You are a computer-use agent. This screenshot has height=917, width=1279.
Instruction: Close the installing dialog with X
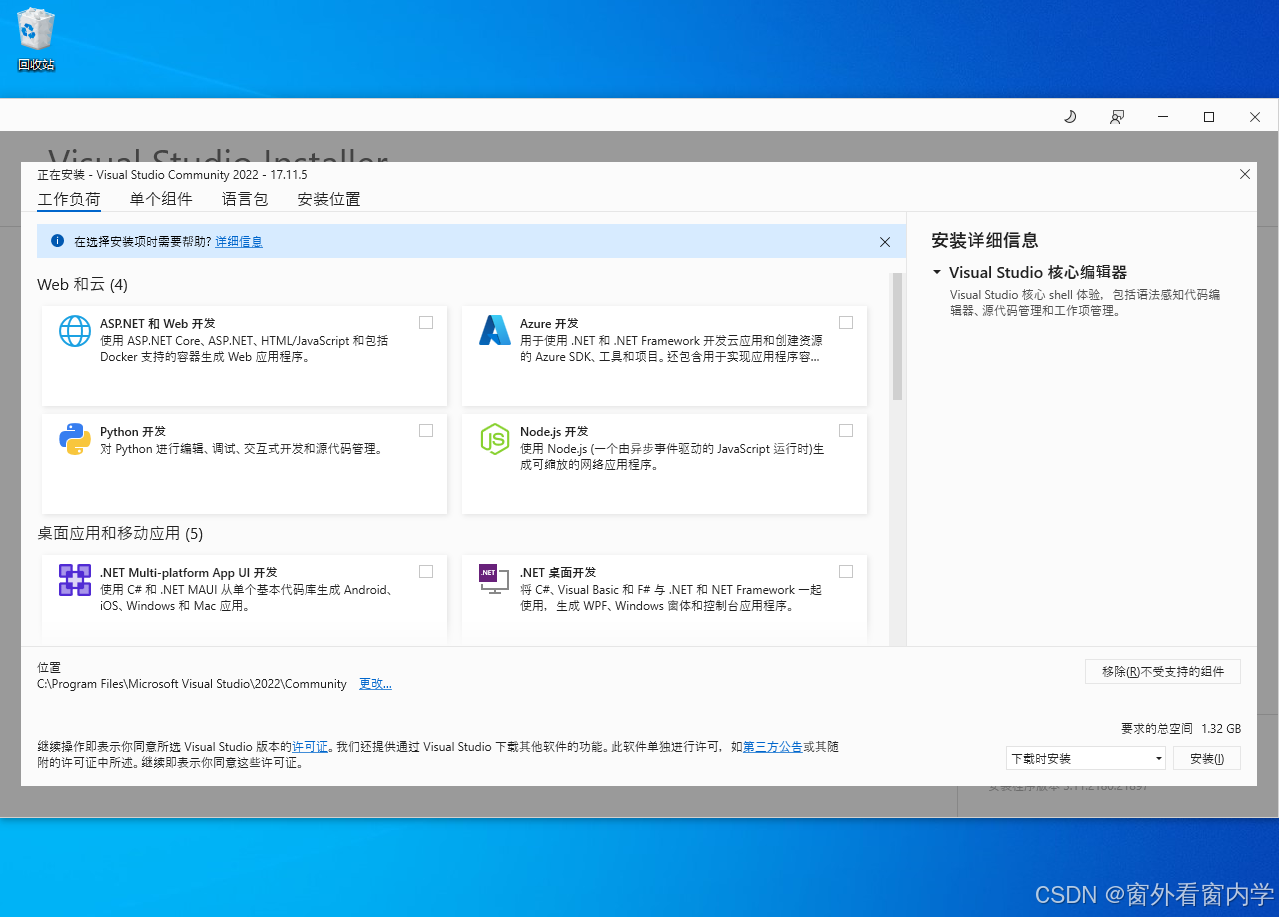click(x=1245, y=174)
